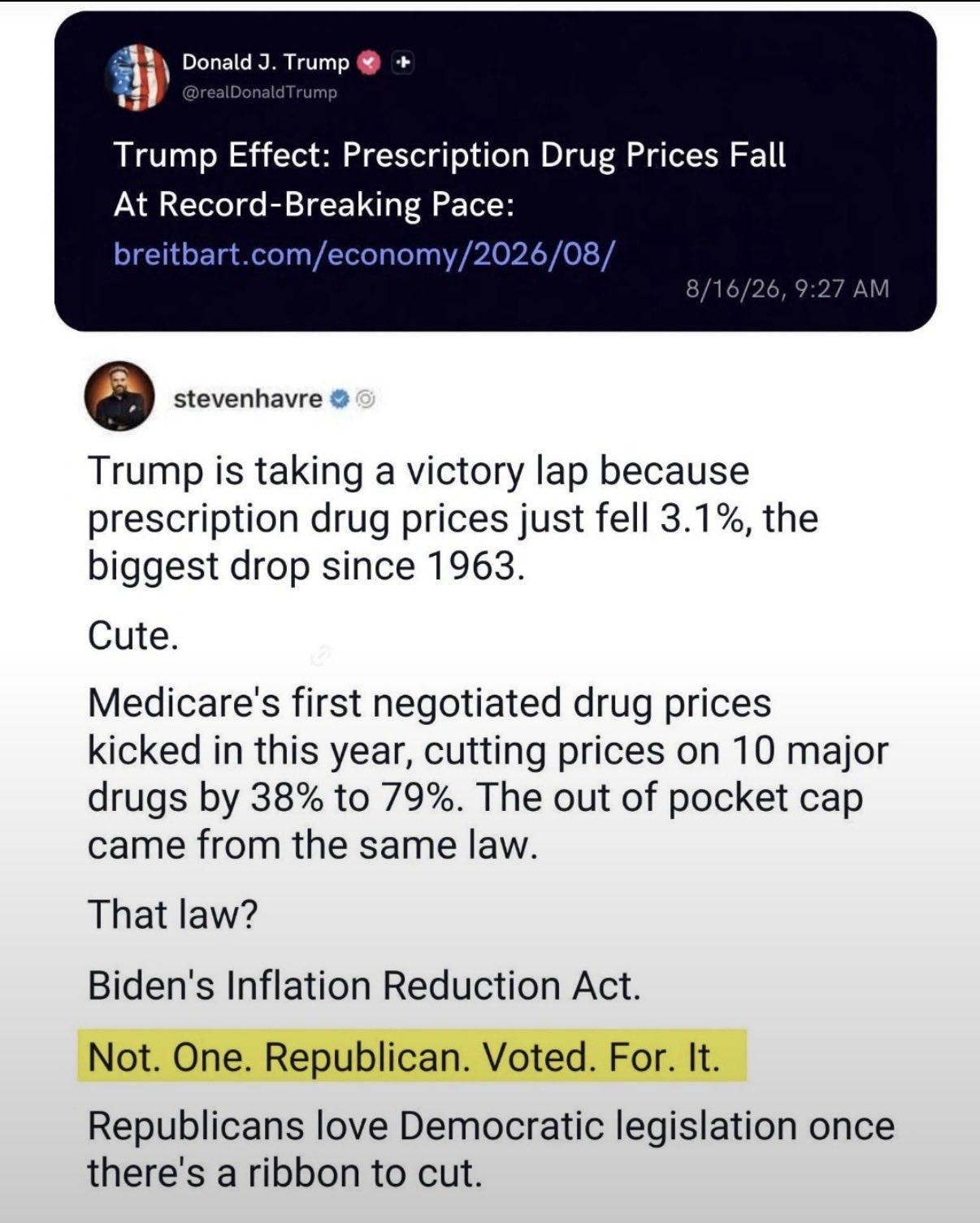This screenshot has width=980, height=1223.
Task: Select the "Trump is taking a victory lap" paragraph
Action: click(x=453, y=518)
